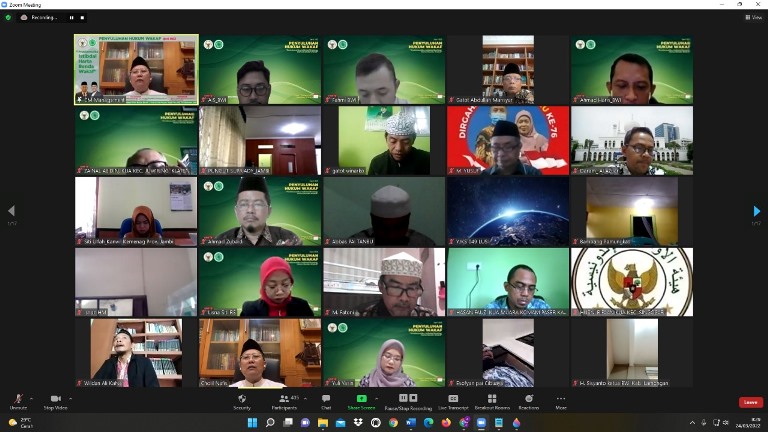Open Breakout Rooms
The image size is (768, 432).
point(492,402)
